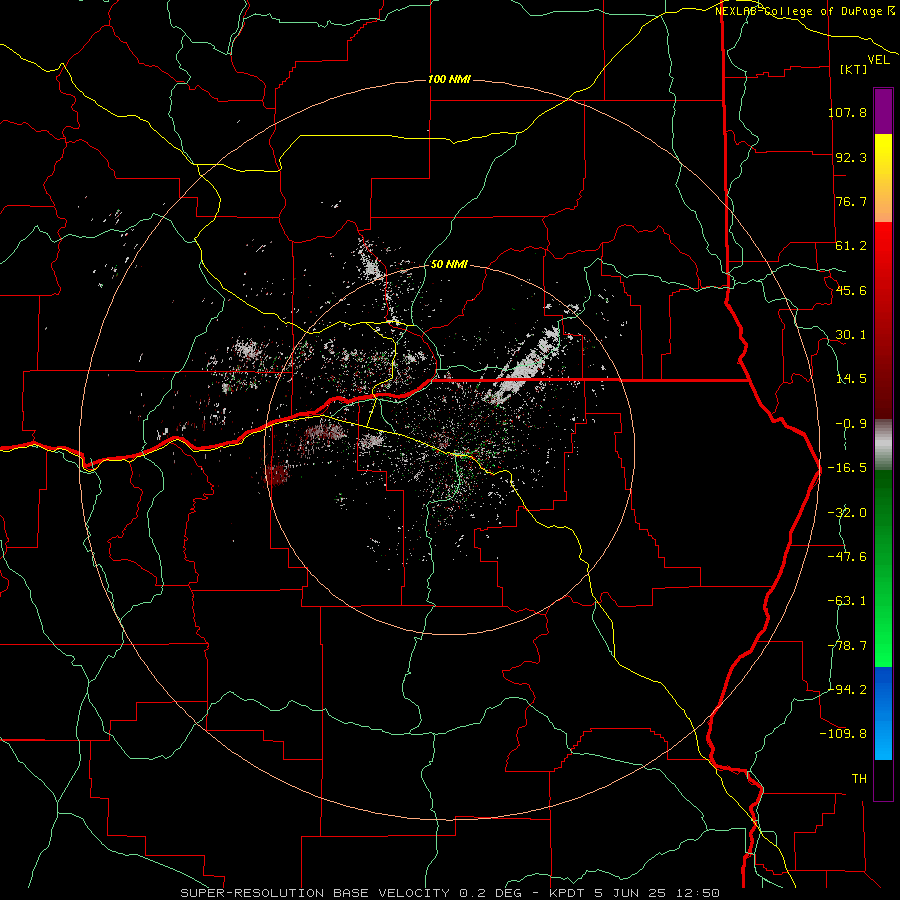Click the -0.9 velocity scale value
Viewport: 900px width, 900px height.
click(x=851, y=424)
